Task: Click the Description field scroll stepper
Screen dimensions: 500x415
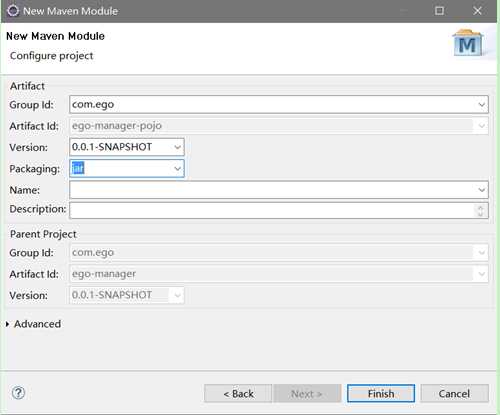Action: [x=480, y=210]
